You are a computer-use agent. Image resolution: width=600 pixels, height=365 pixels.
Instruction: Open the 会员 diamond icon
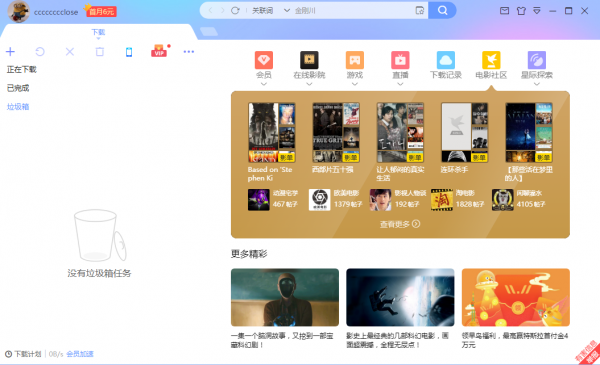click(264, 60)
